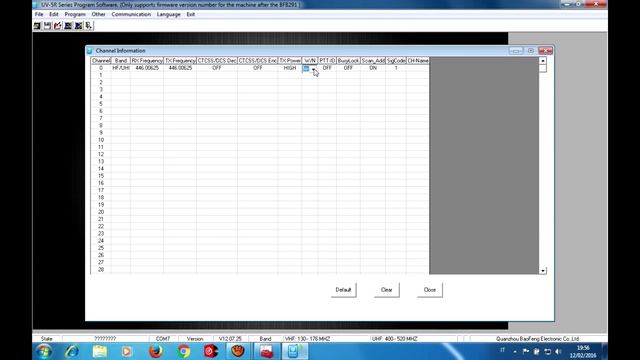Screen dimensions: 640x360
Task: Launch Internet Explorer from the taskbar
Action: pyautogui.click(x=72, y=351)
